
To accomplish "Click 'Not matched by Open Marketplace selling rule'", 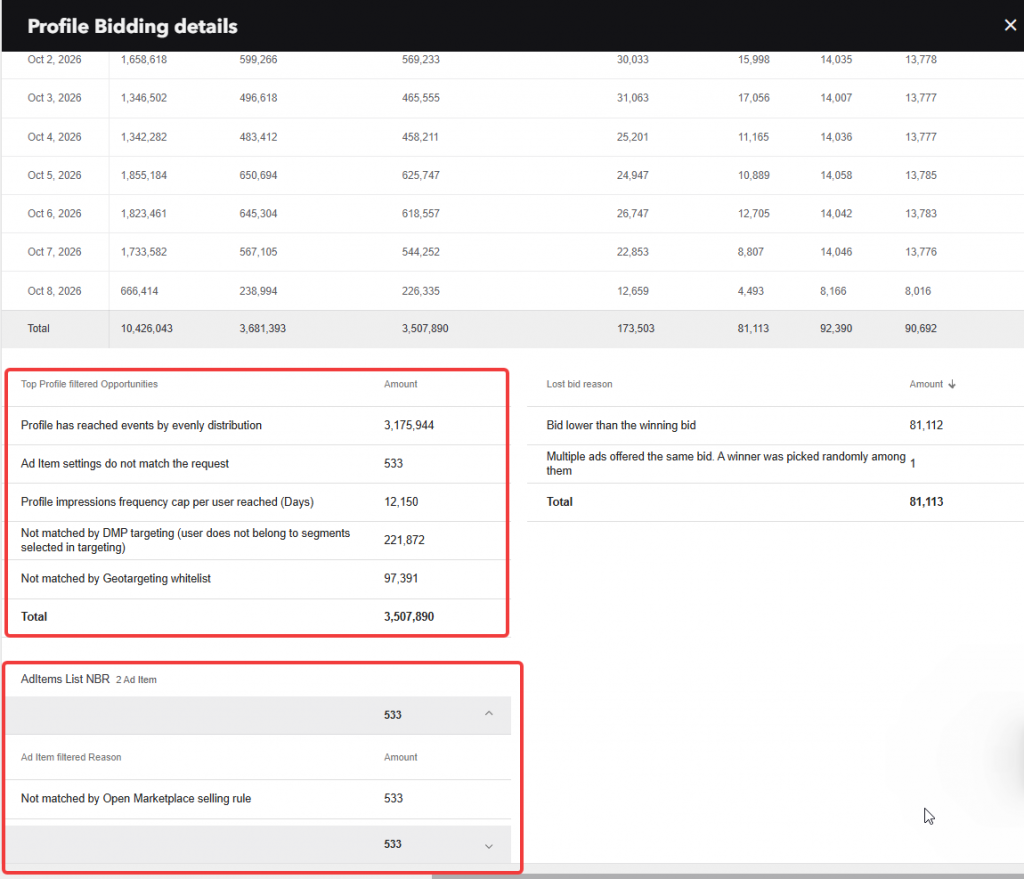I will (136, 799).
